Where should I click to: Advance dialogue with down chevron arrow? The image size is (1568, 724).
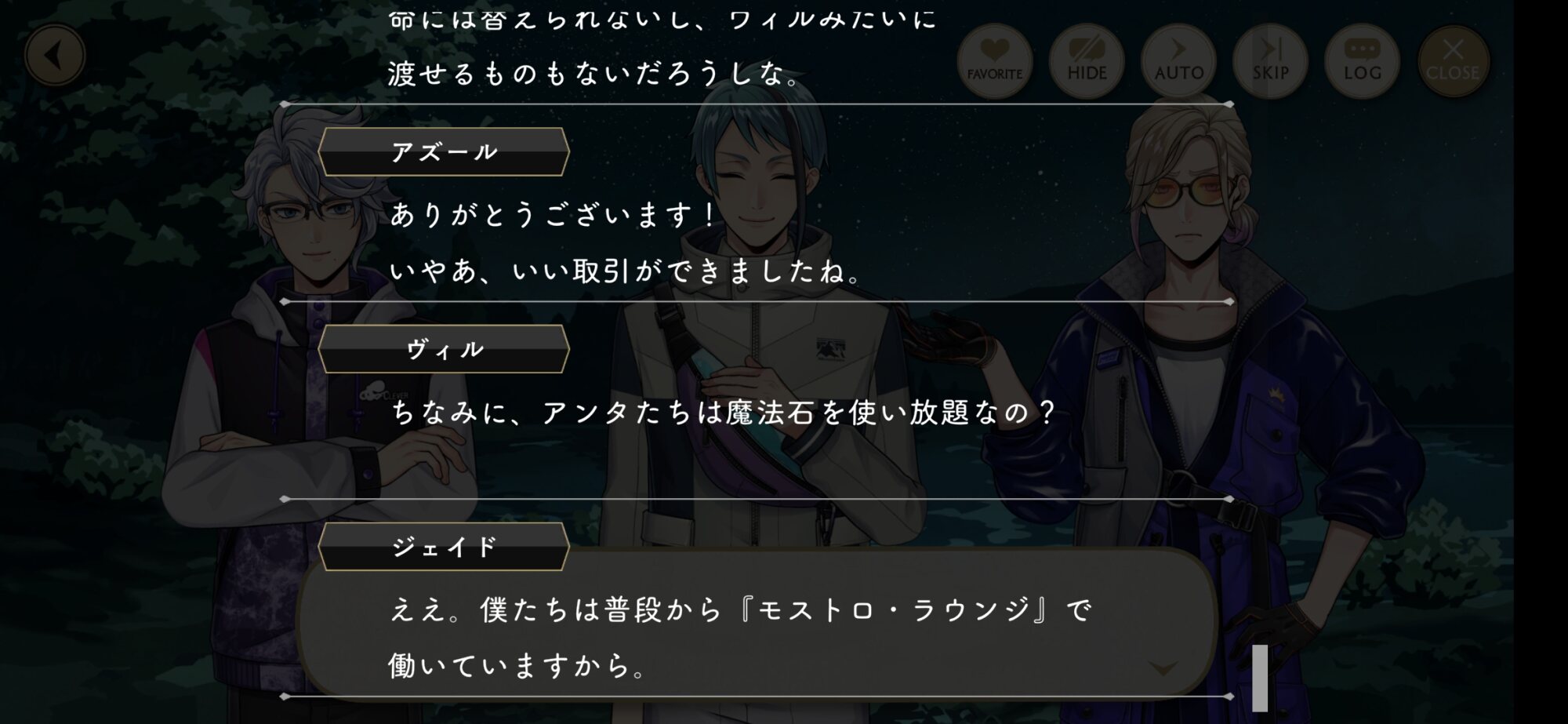(1163, 668)
